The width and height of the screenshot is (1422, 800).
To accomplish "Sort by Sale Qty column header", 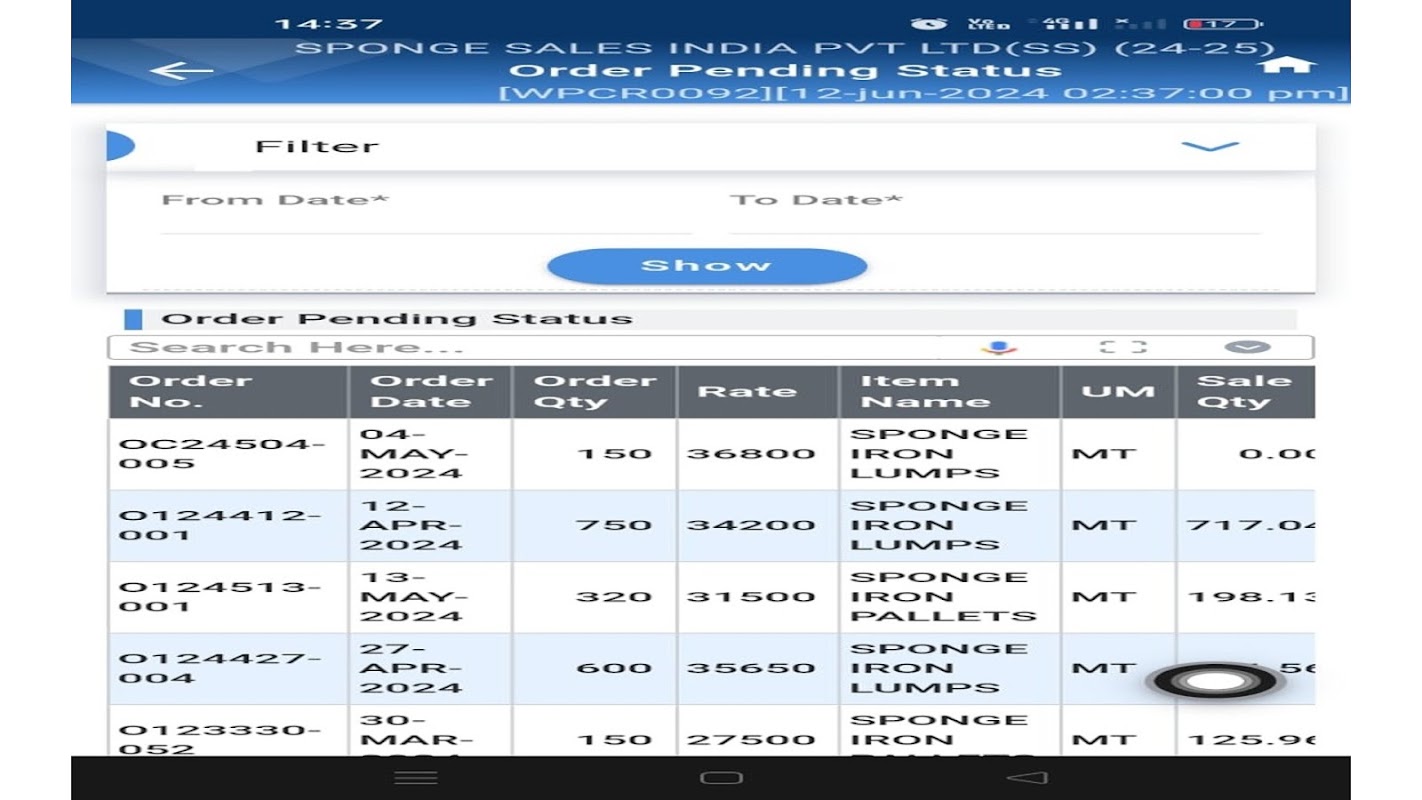I will coord(1245,392).
